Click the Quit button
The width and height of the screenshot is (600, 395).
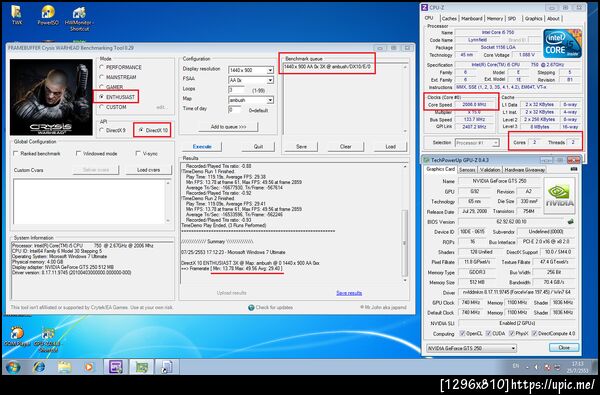tap(258, 147)
